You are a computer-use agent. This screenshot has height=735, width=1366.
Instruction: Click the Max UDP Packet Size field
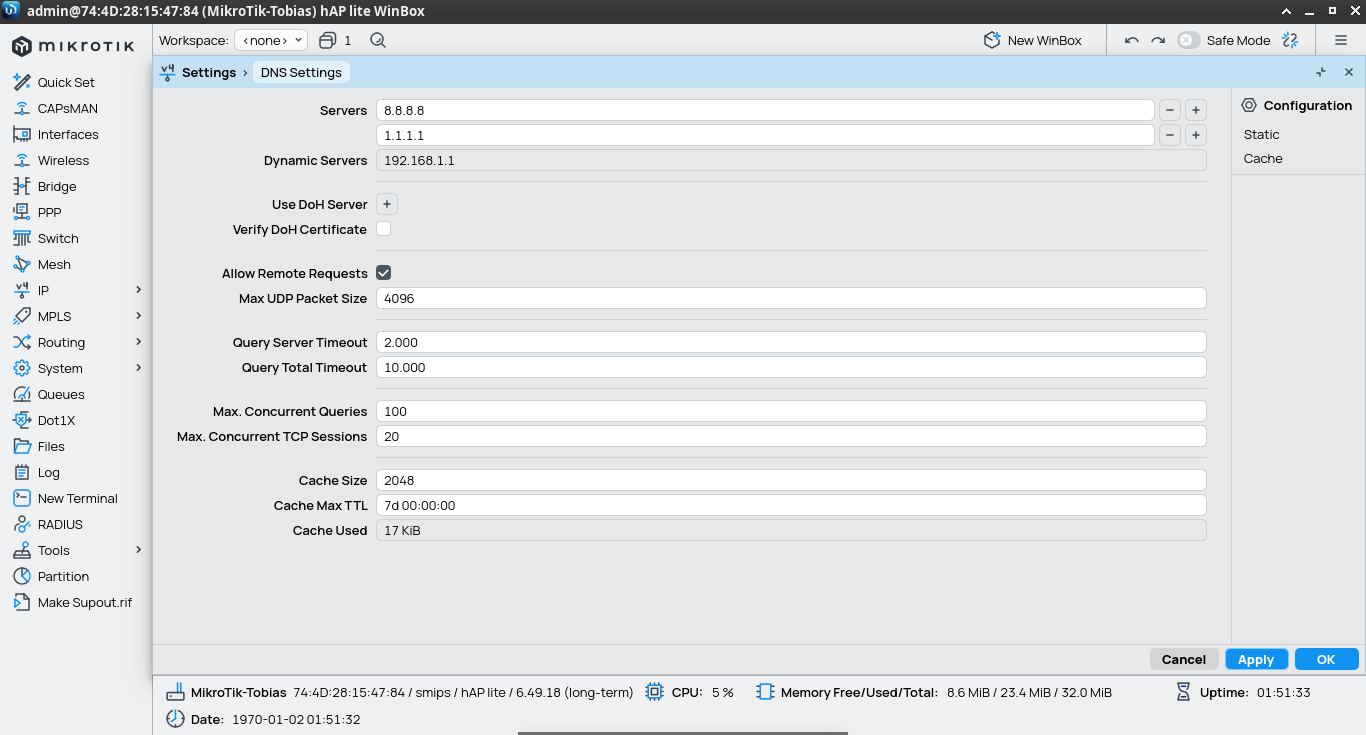[x=790, y=298]
